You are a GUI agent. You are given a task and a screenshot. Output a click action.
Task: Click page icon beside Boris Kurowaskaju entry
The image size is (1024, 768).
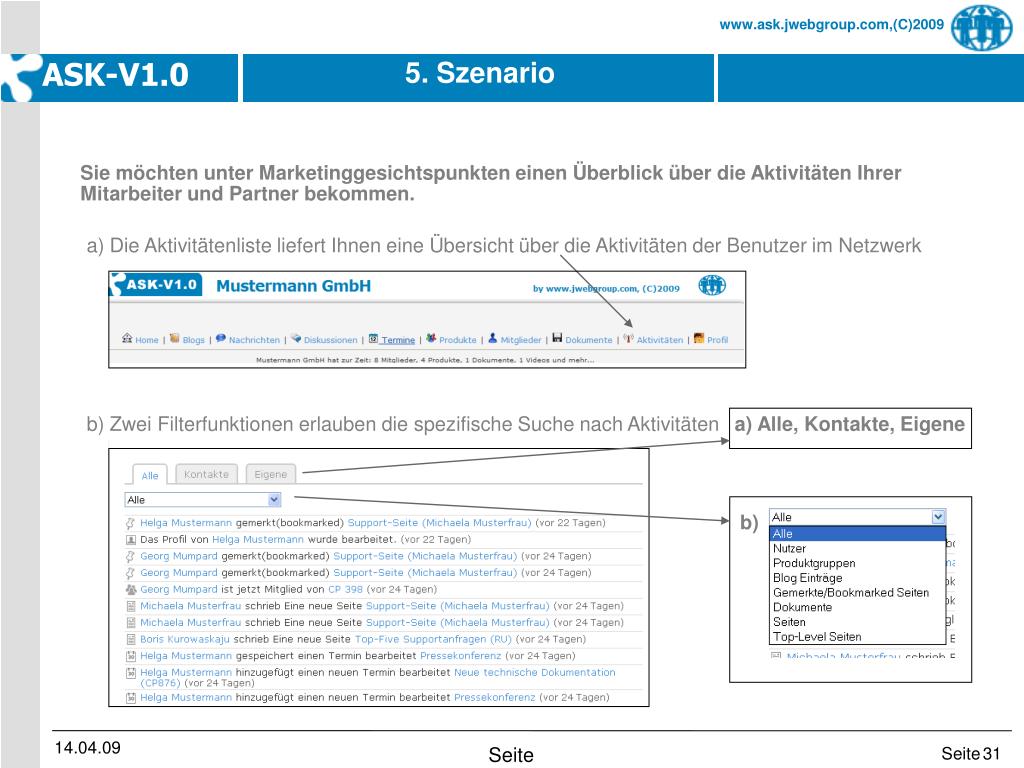(x=130, y=639)
